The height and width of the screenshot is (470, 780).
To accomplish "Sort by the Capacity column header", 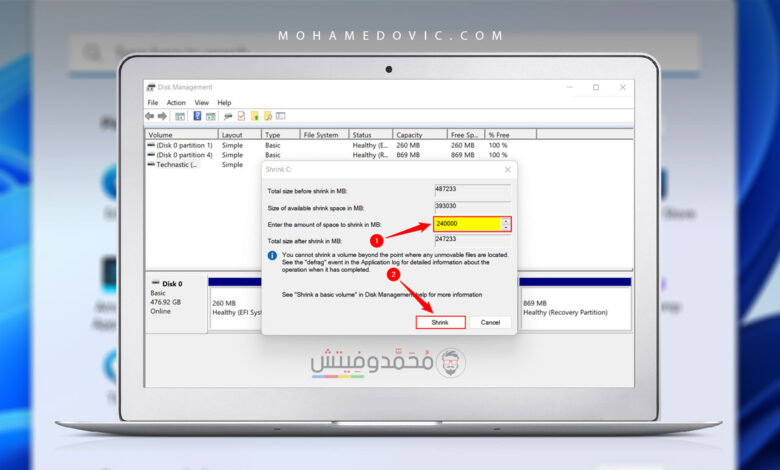I will (419, 135).
